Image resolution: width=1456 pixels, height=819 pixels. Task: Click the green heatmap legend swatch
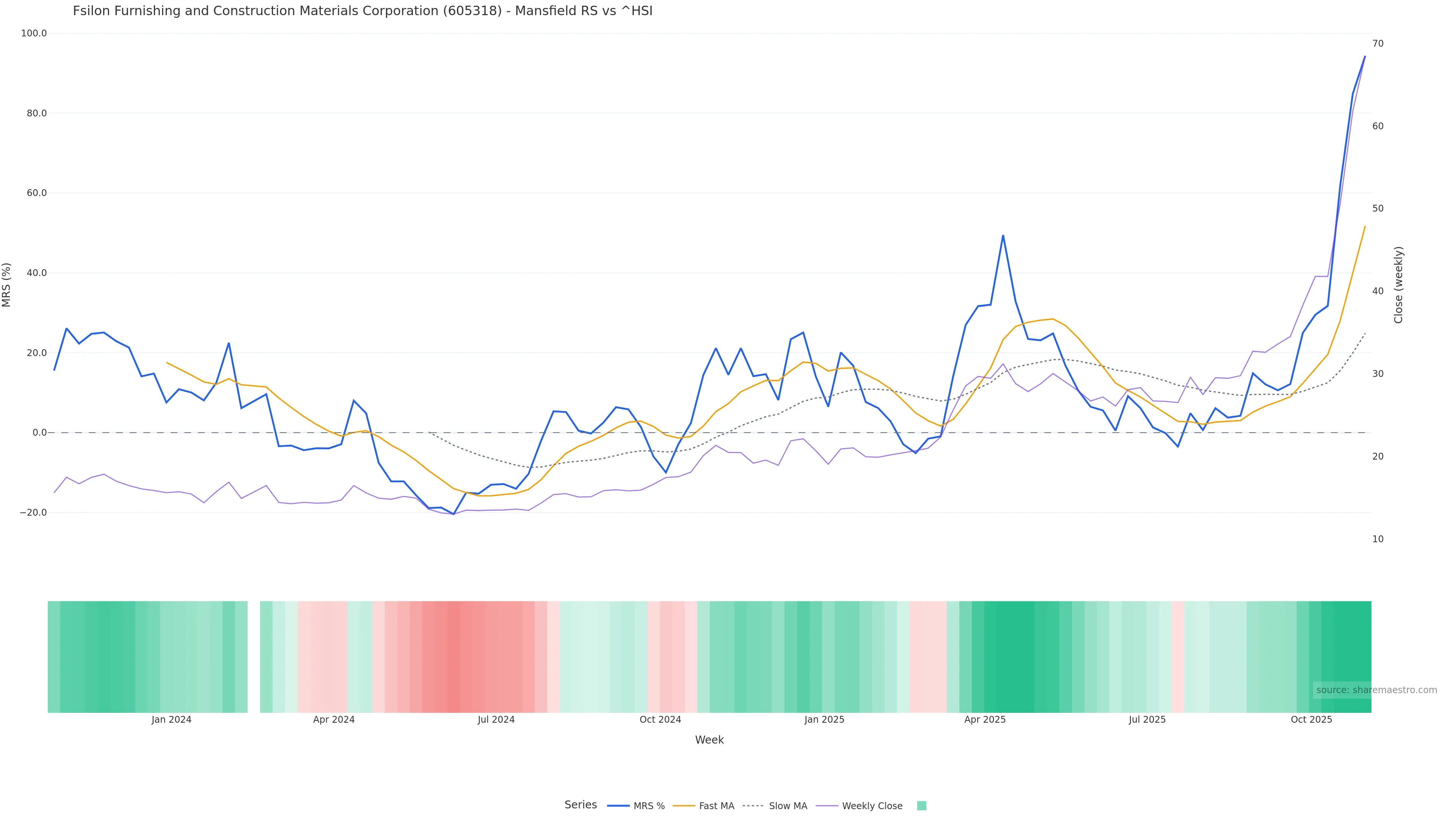coord(921,806)
